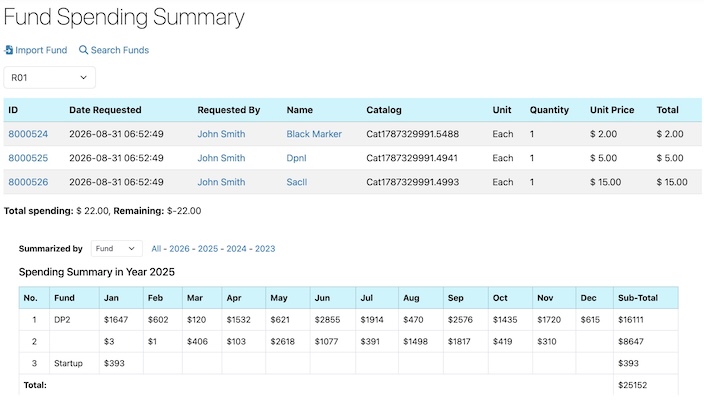Image resolution: width=704 pixels, height=400 pixels.
Task: Show spending summary for year 2025
Action: click(x=208, y=249)
